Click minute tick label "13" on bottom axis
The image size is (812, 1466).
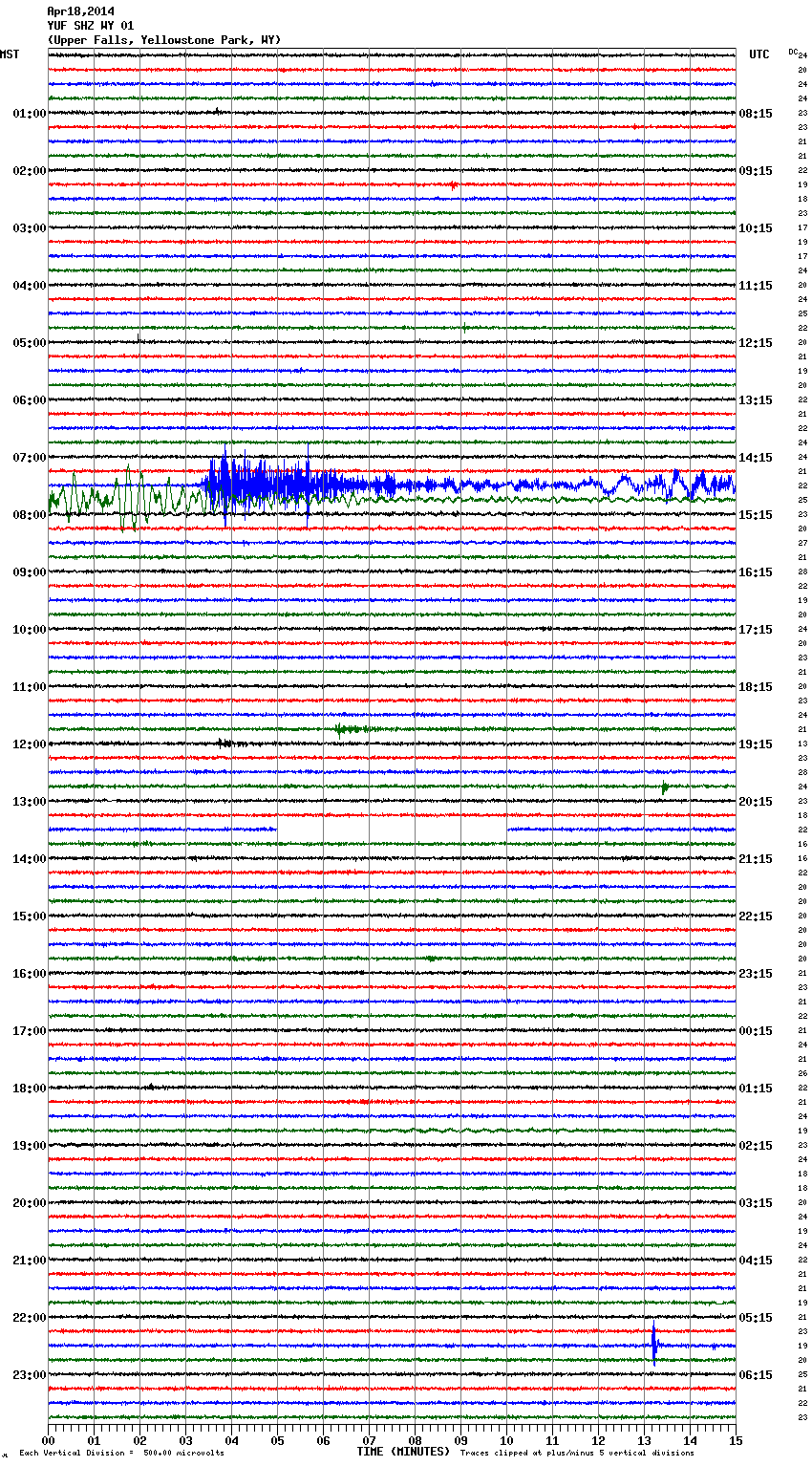click(x=644, y=1440)
